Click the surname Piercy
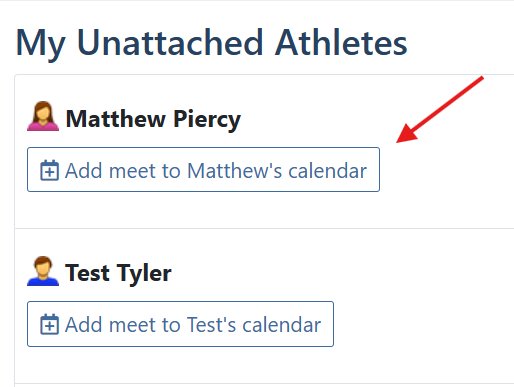 207,120
